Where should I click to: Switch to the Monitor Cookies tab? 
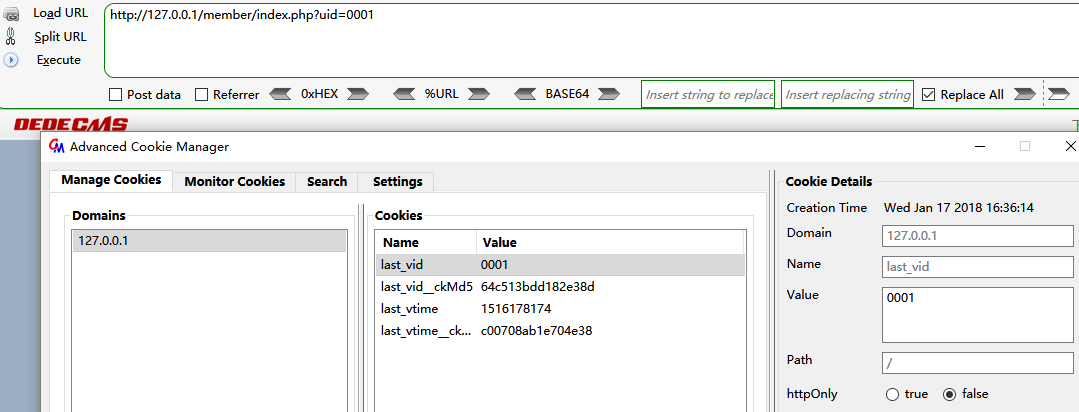(x=235, y=182)
